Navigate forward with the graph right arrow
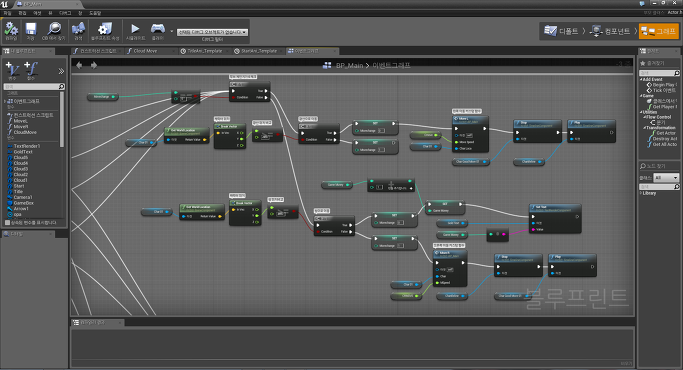Image resolution: width=683 pixels, height=370 pixels. [94, 65]
